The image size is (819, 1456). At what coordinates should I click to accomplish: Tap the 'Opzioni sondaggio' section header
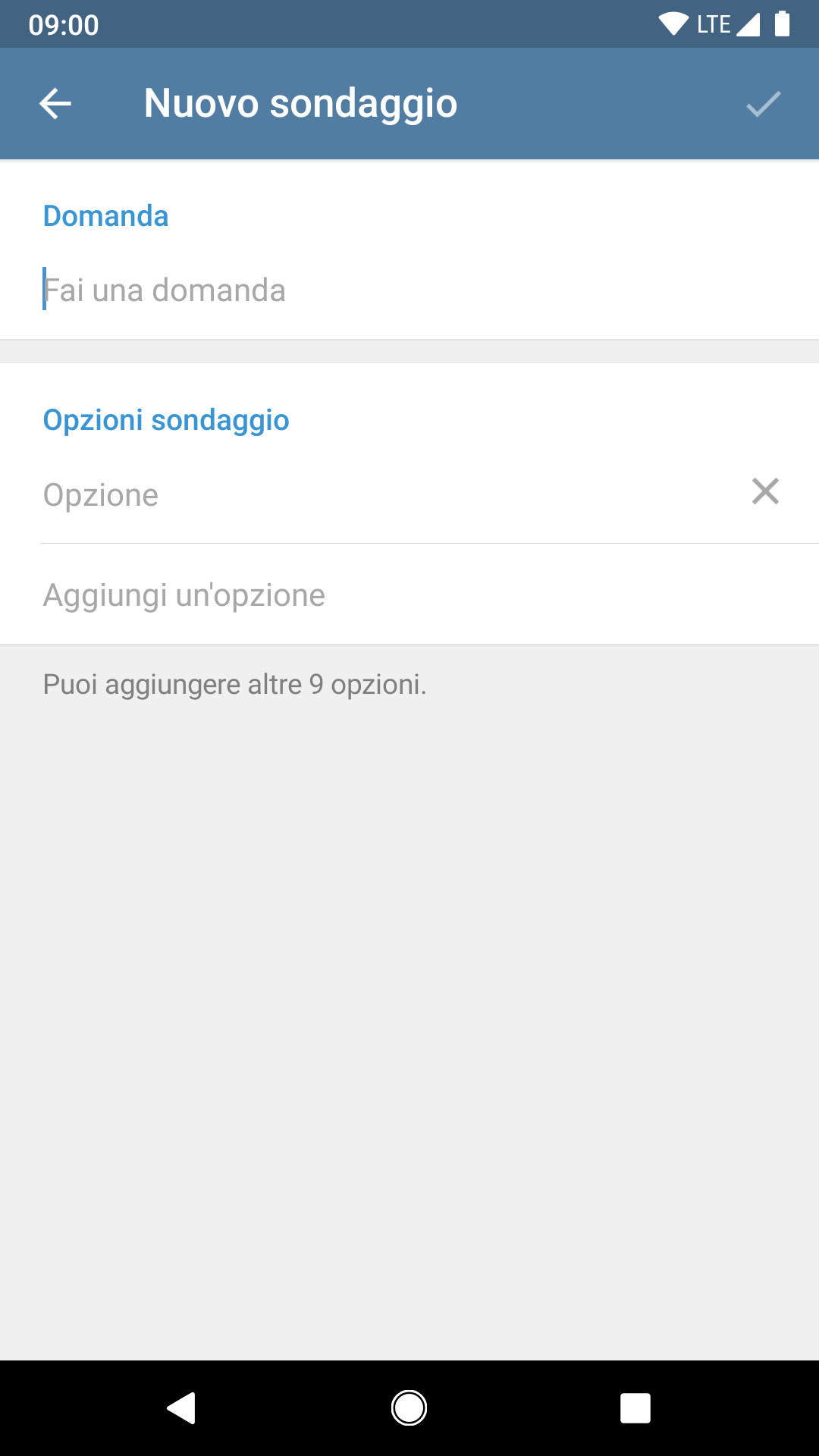pos(166,420)
